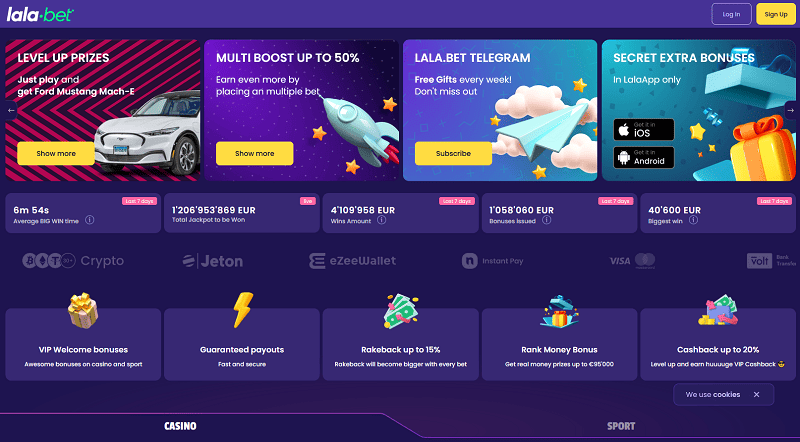
Task: Select the eZeeWallet logo
Action: (x=353, y=261)
